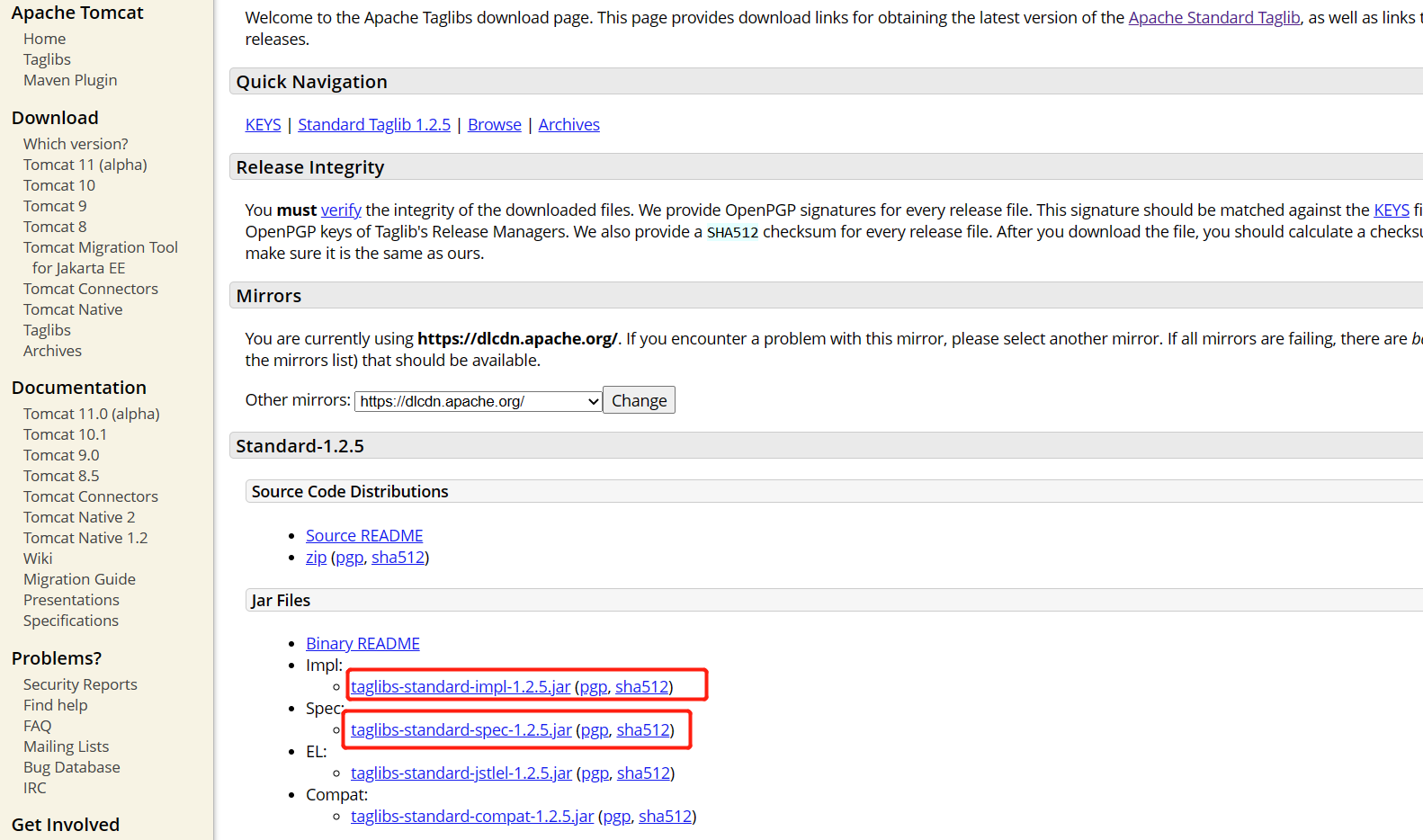Open KEYS link in Release Integrity text
This screenshot has width=1423, height=840.
pyautogui.click(x=1392, y=210)
